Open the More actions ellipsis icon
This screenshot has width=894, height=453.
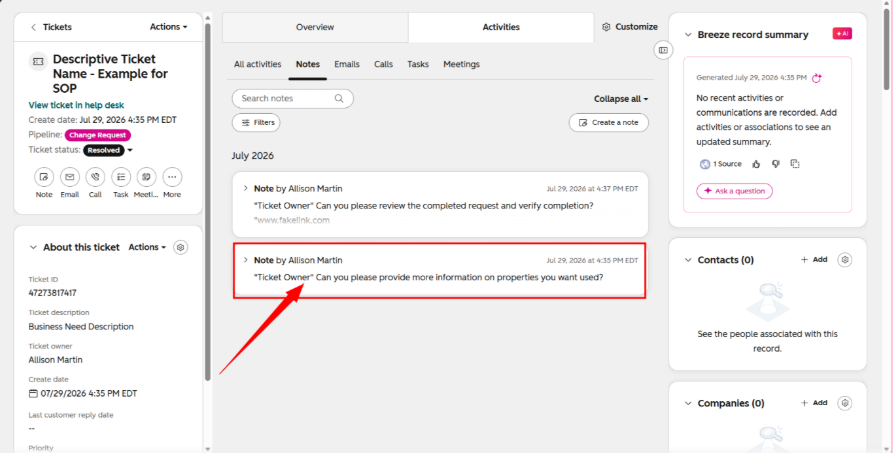[x=172, y=177]
